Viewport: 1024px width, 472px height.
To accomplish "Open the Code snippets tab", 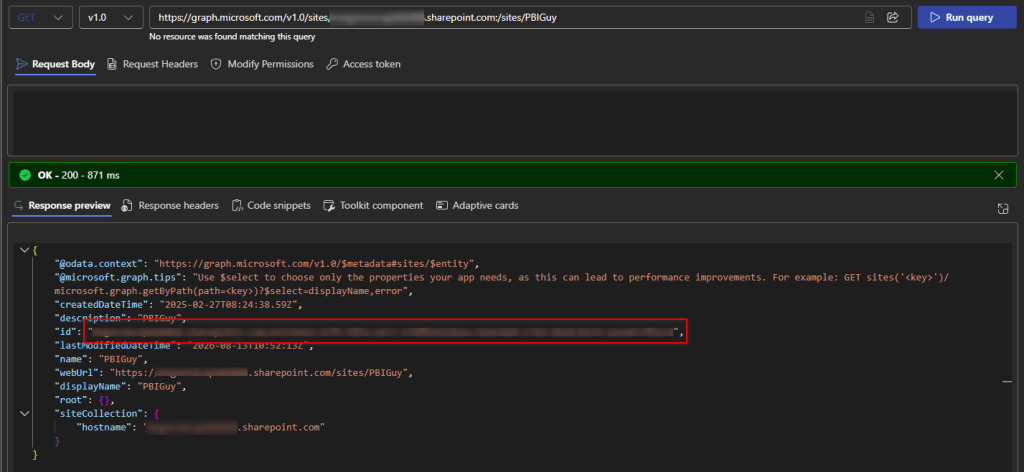I will click(x=271, y=205).
